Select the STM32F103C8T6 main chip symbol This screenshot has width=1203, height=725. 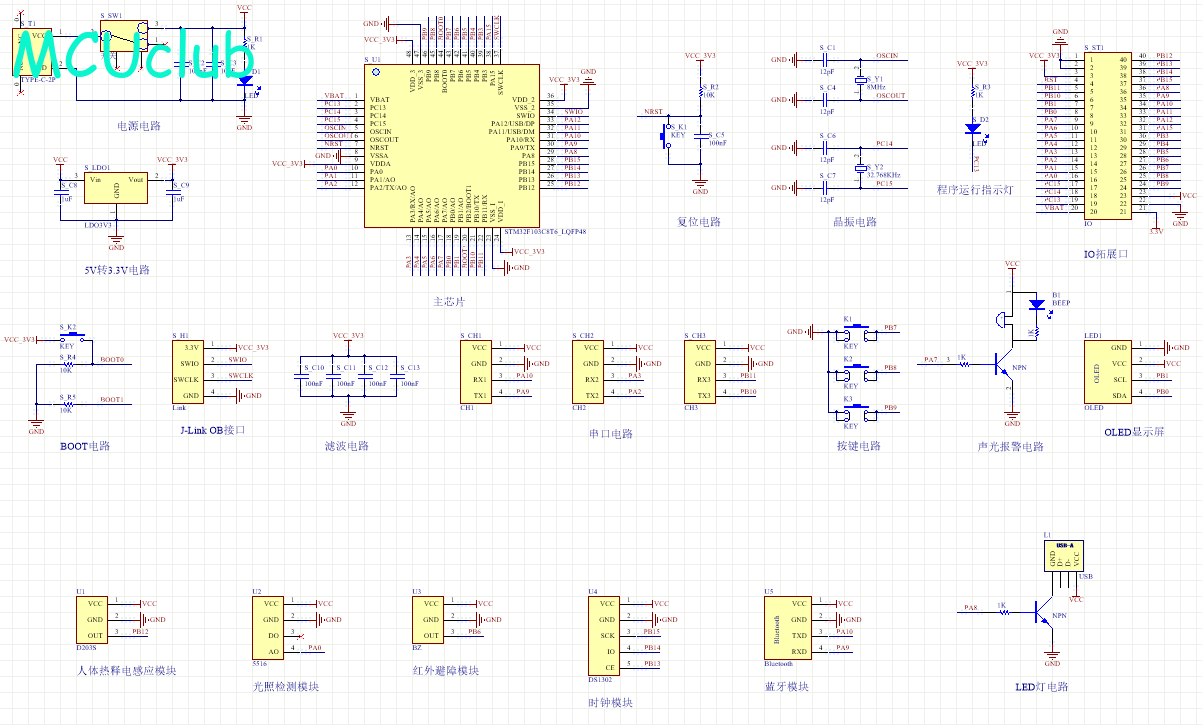[450, 147]
